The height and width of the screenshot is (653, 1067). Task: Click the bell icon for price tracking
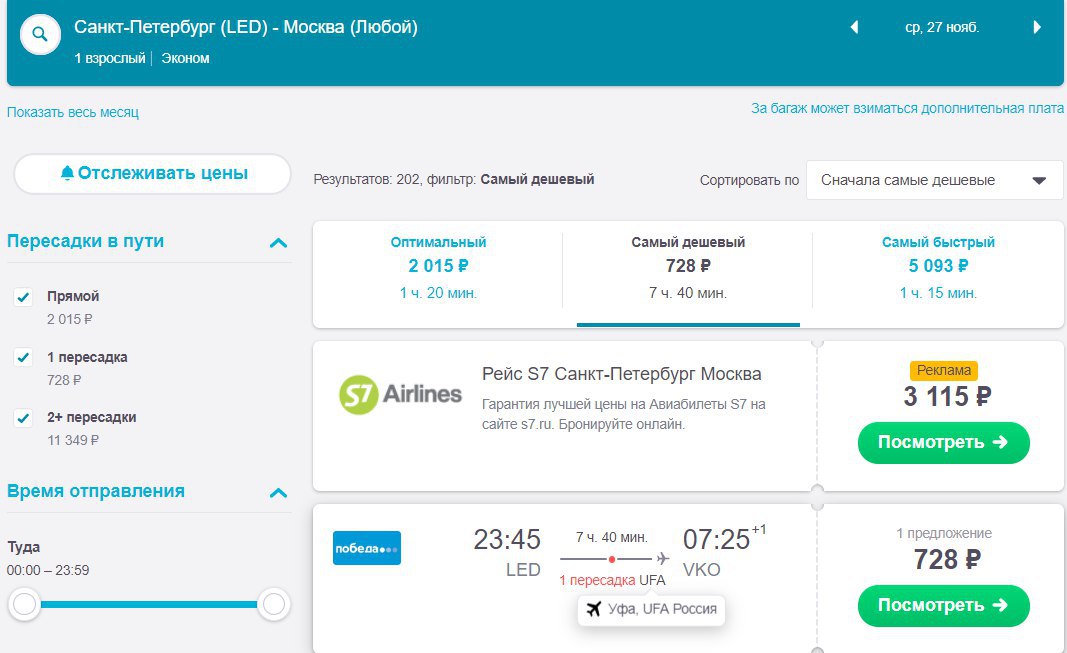67,173
